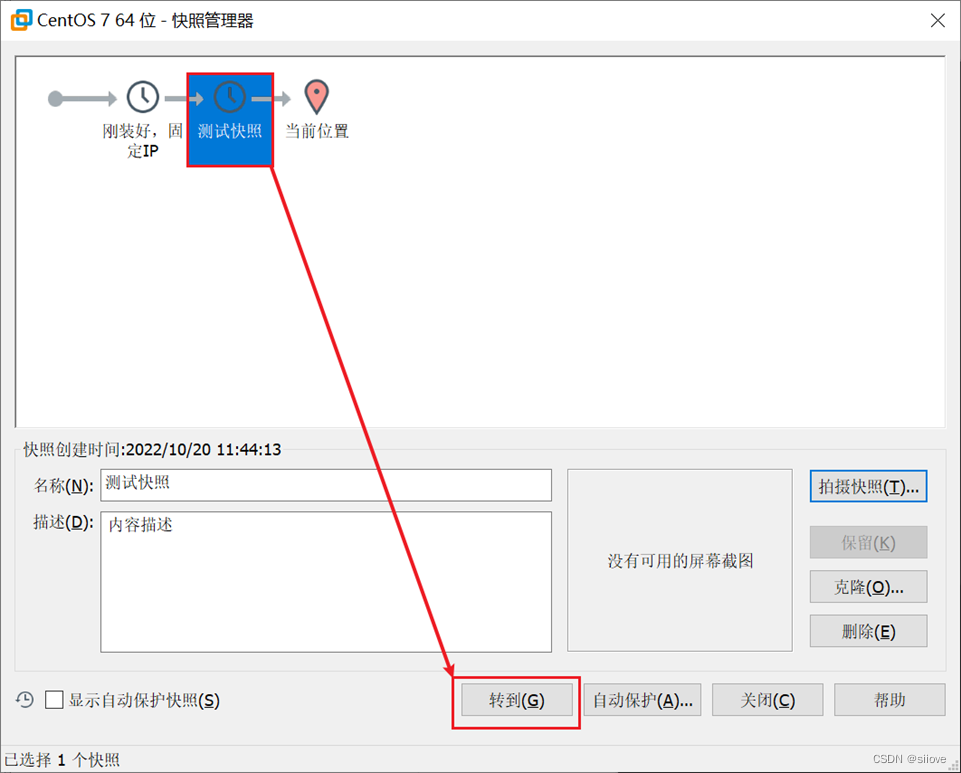Focus the 描述(D) description text area
Image resolution: width=961 pixels, height=773 pixels.
[326, 582]
